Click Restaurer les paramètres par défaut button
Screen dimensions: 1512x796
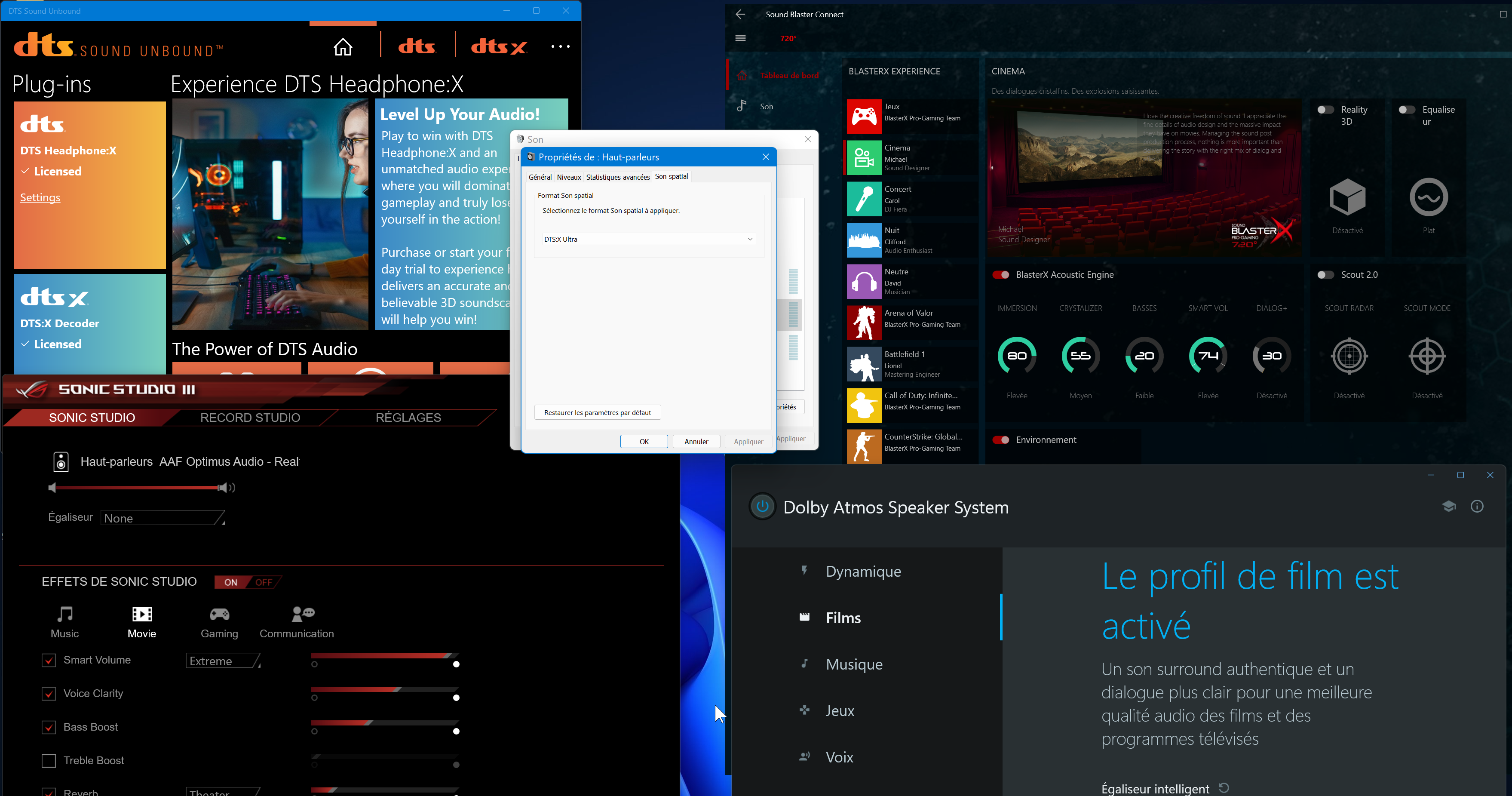point(597,412)
